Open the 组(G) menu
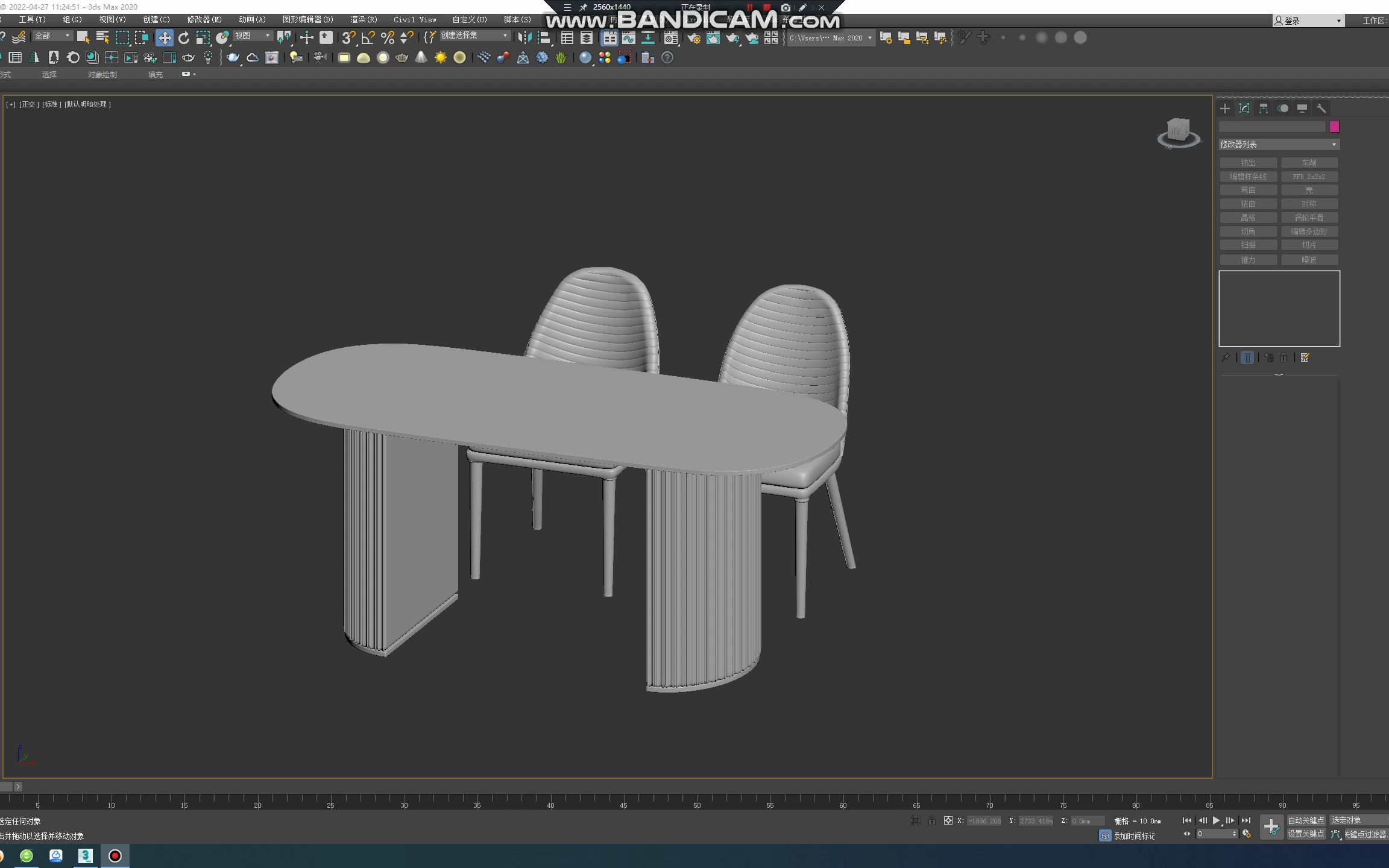The height and width of the screenshot is (868, 1389). click(72, 20)
